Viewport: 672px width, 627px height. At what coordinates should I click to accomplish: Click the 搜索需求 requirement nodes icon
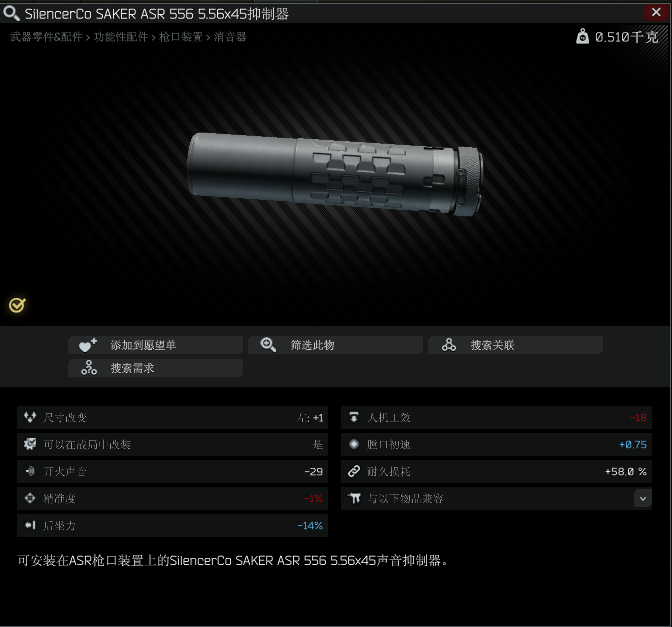click(89, 368)
